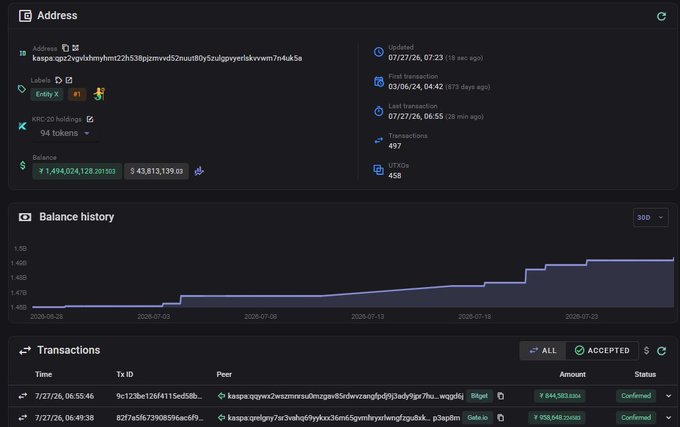Click the transactions count 497

(395, 146)
